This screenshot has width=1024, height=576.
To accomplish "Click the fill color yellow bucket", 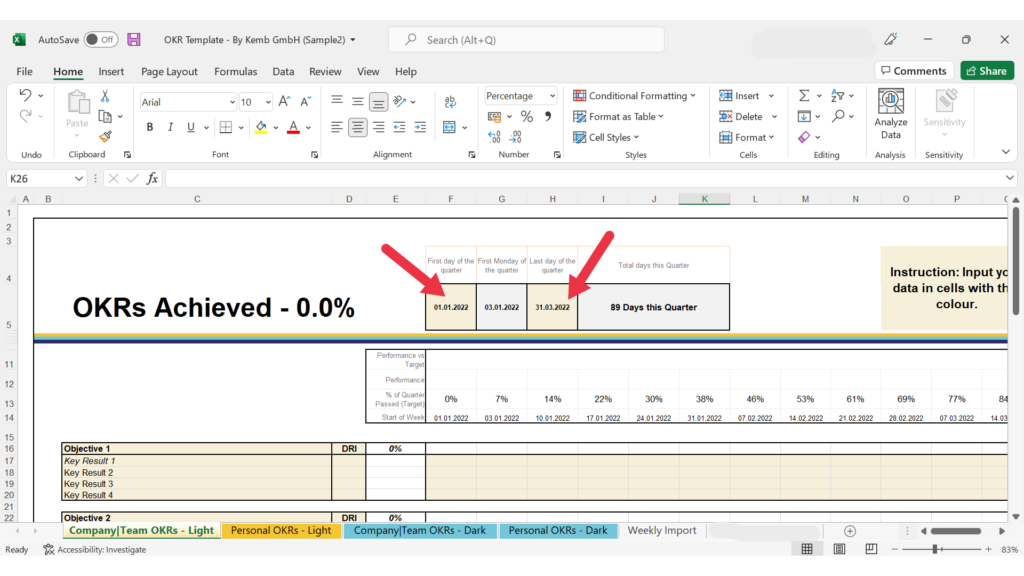I will click(261, 127).
